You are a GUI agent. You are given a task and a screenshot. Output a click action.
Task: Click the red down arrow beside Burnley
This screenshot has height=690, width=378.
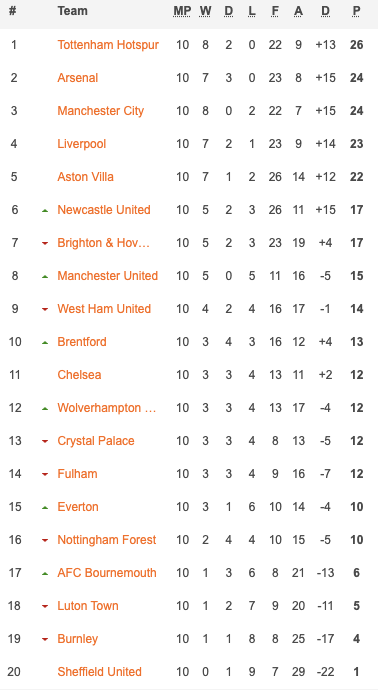pyautogui.click(x=44, y=640)
